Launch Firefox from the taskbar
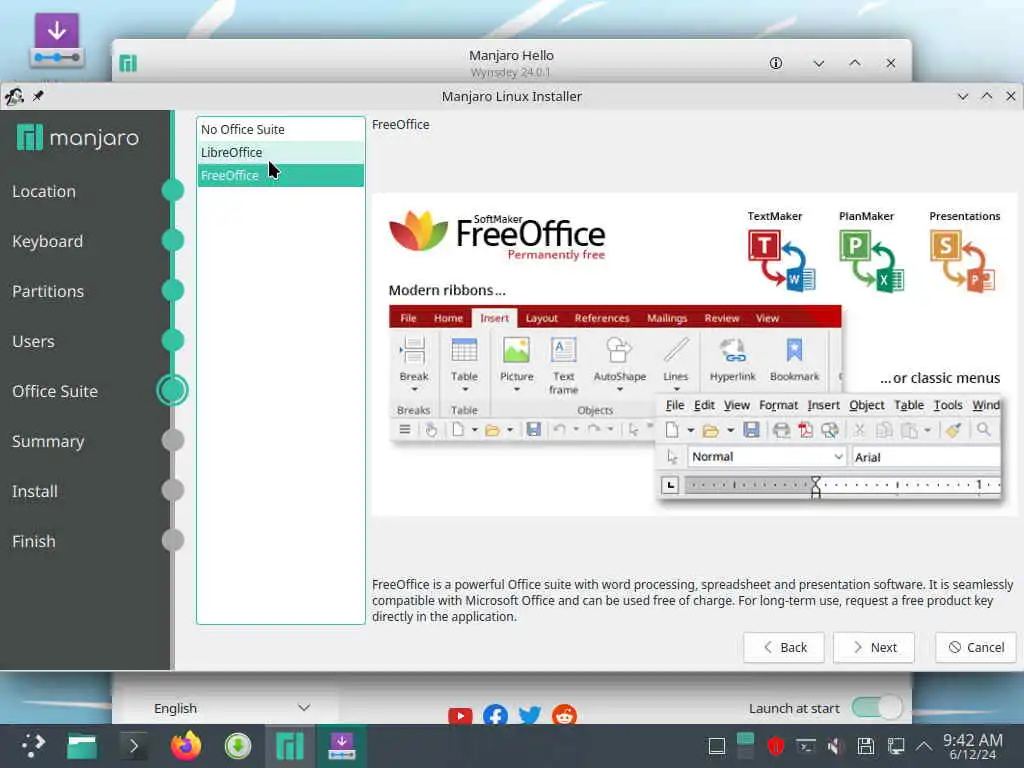1024x768 pixels. pyautogui.click(x=186, y=746)
